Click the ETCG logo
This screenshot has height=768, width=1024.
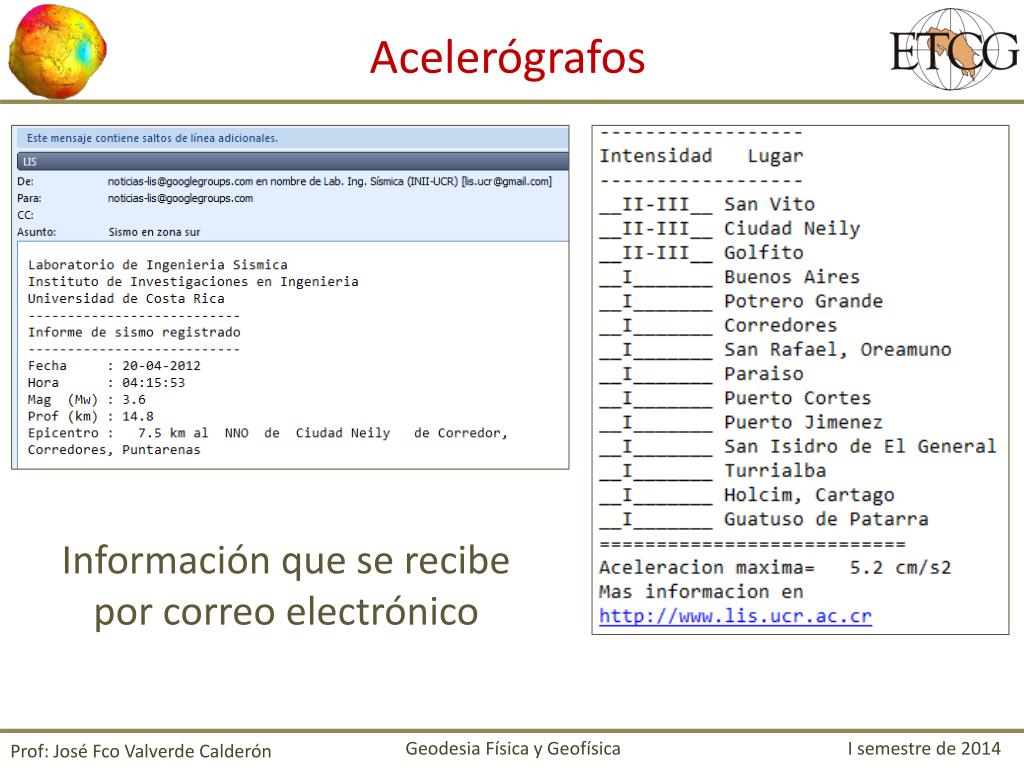[x=954, y=49]
